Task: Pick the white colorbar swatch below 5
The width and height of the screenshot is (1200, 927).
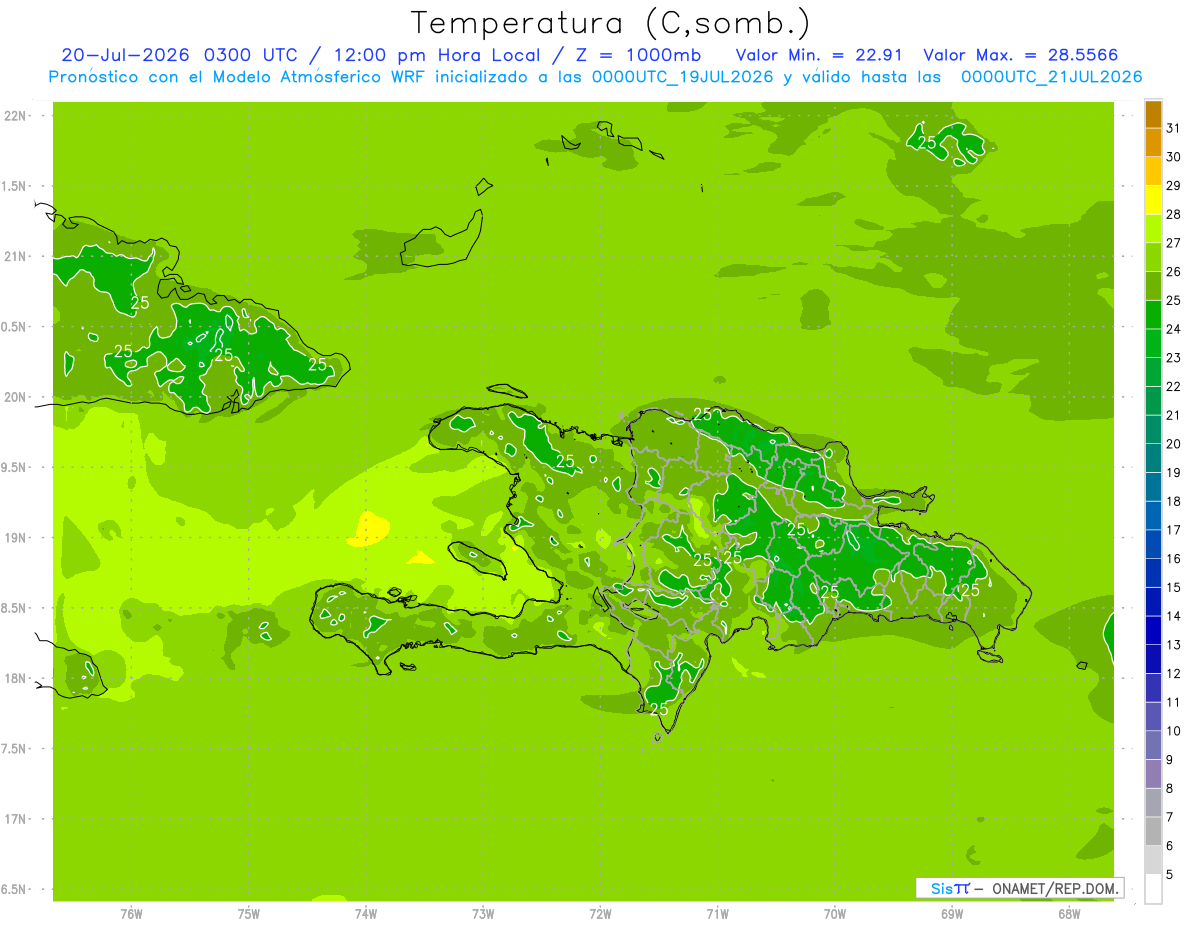Action: click(x=1153, y=889)
